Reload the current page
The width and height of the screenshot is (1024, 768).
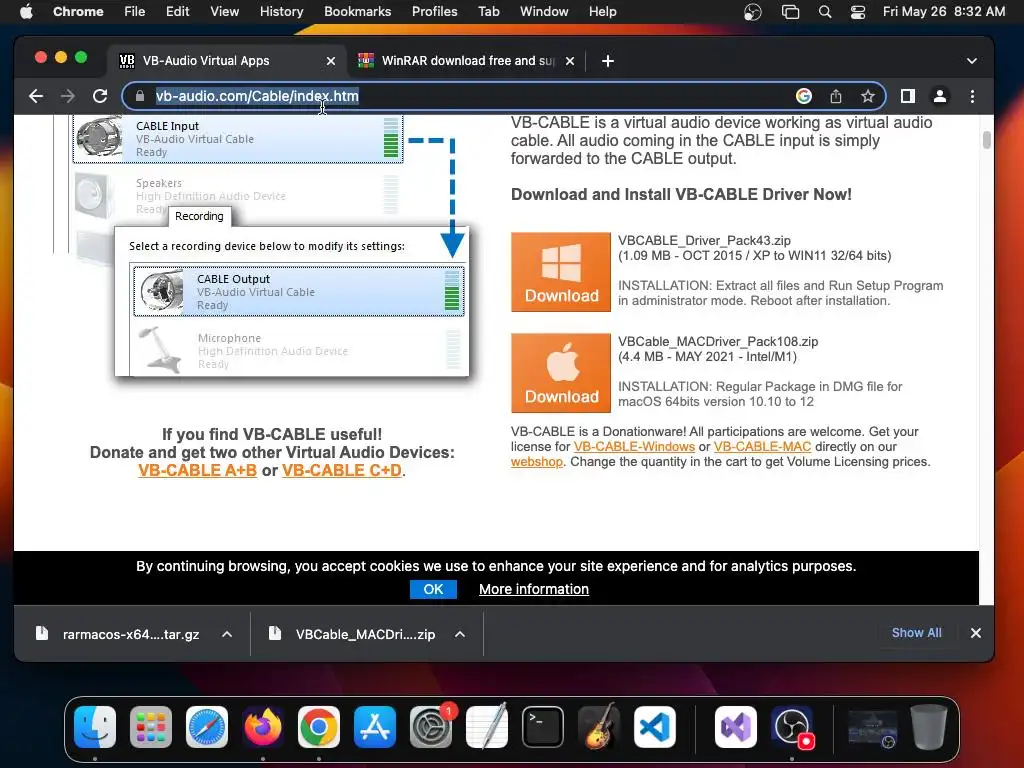coord(100,96)
